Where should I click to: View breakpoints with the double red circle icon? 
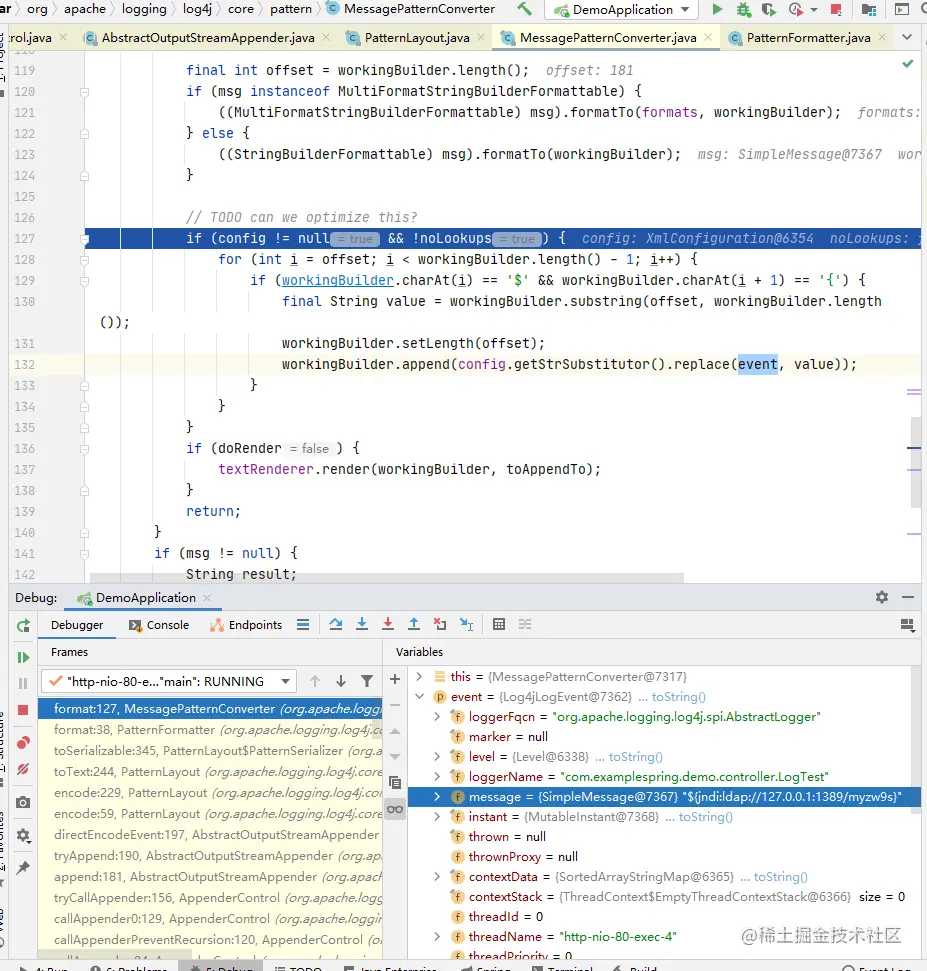coord(23,742)
